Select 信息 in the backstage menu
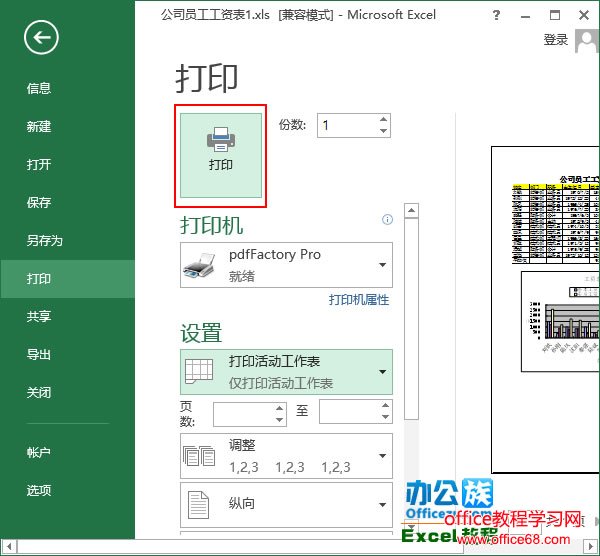This screenshot has height=556, width=600. (39, 89)
